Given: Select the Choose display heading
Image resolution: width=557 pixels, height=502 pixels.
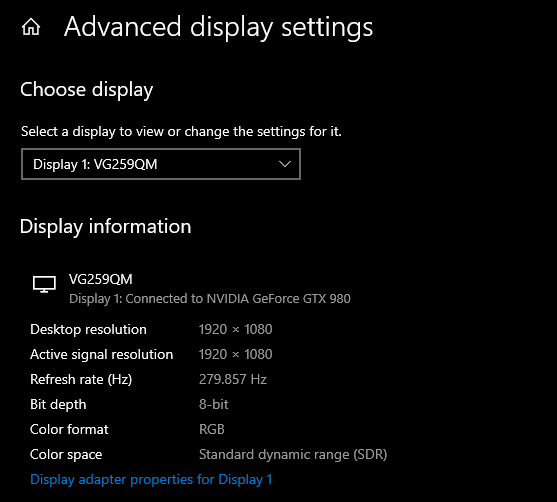Looking at the screenshot, I should pos(87,90).
